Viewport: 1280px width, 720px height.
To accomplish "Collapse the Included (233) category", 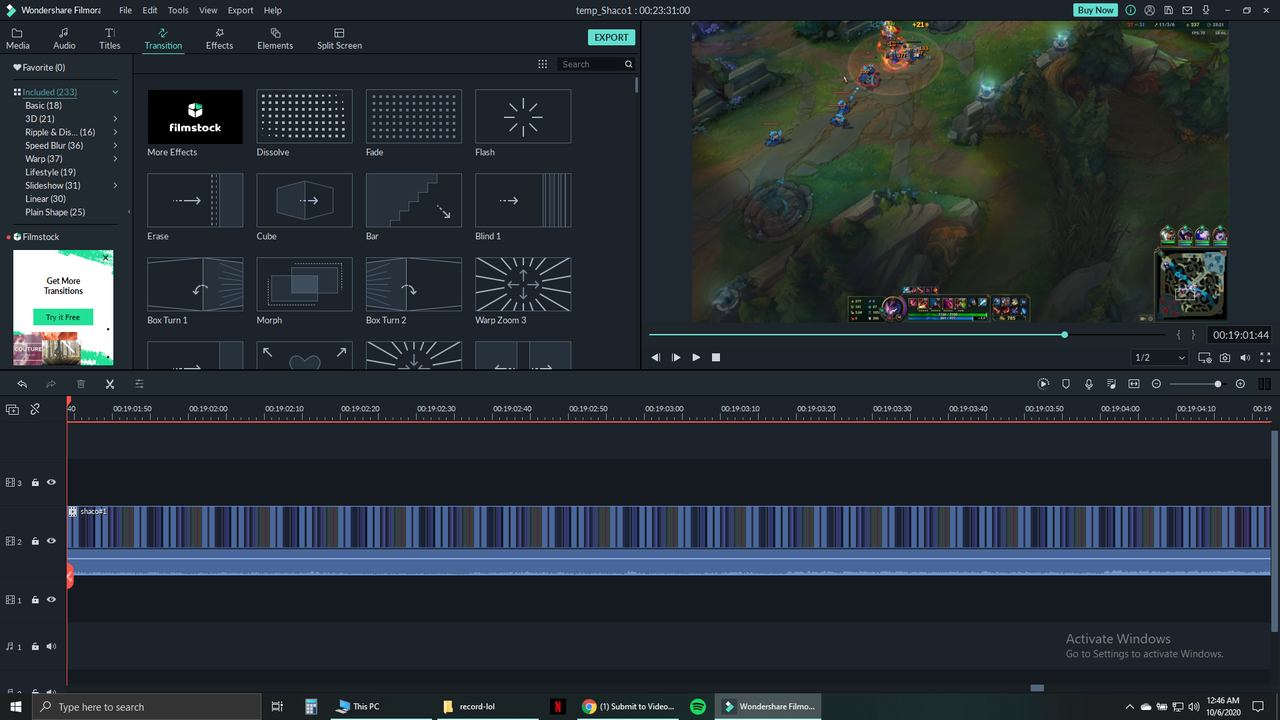I will 115,92.
